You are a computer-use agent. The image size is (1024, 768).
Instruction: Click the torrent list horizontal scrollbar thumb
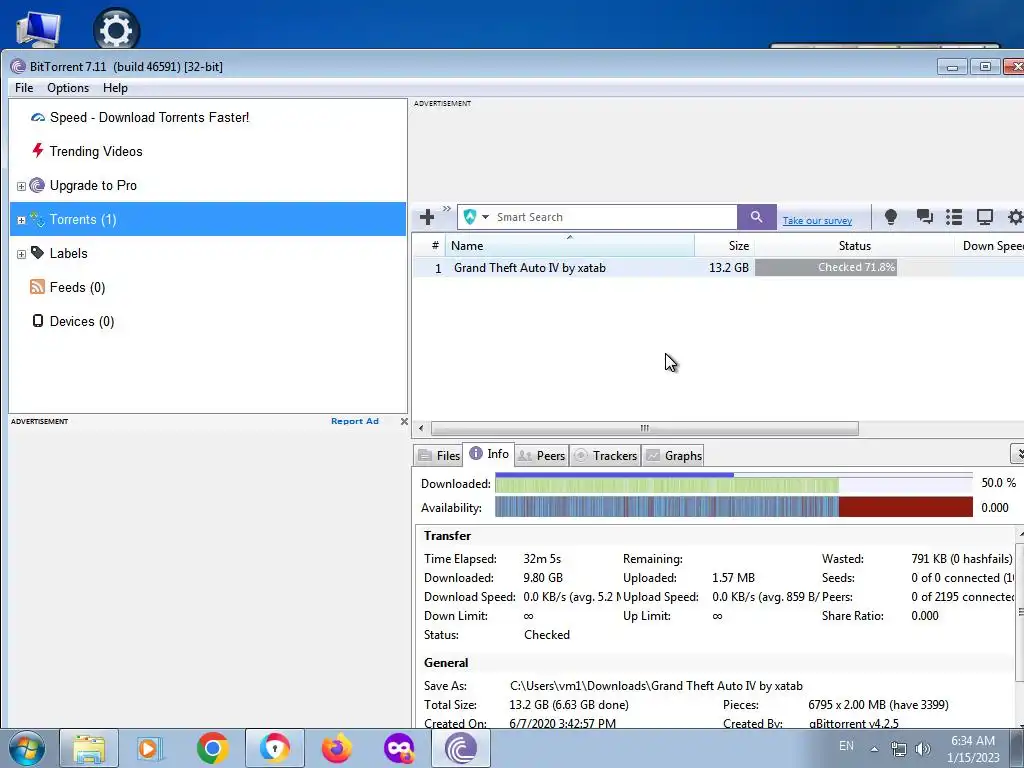[x=645, y=428]
